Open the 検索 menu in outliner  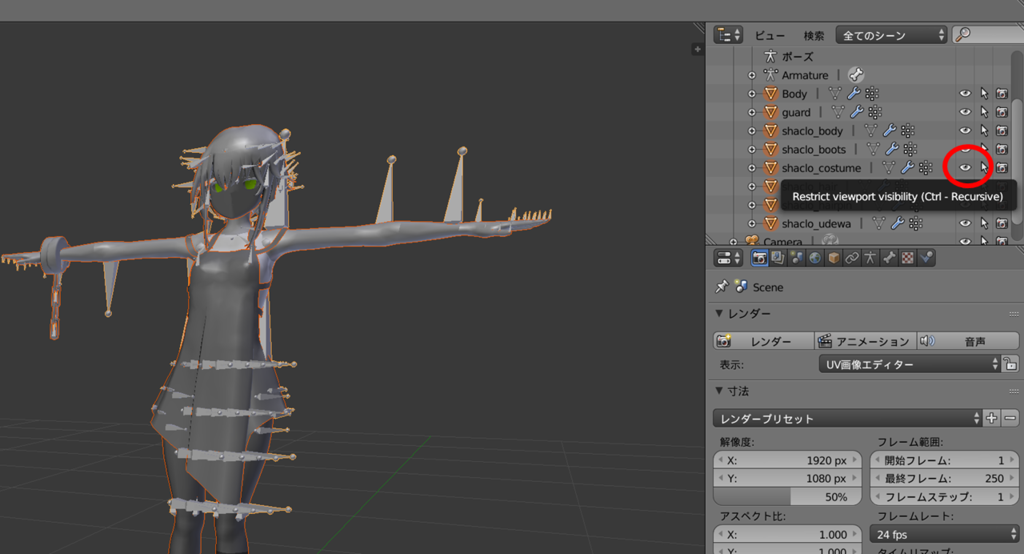pyautogui.click(x=813, y=35)
